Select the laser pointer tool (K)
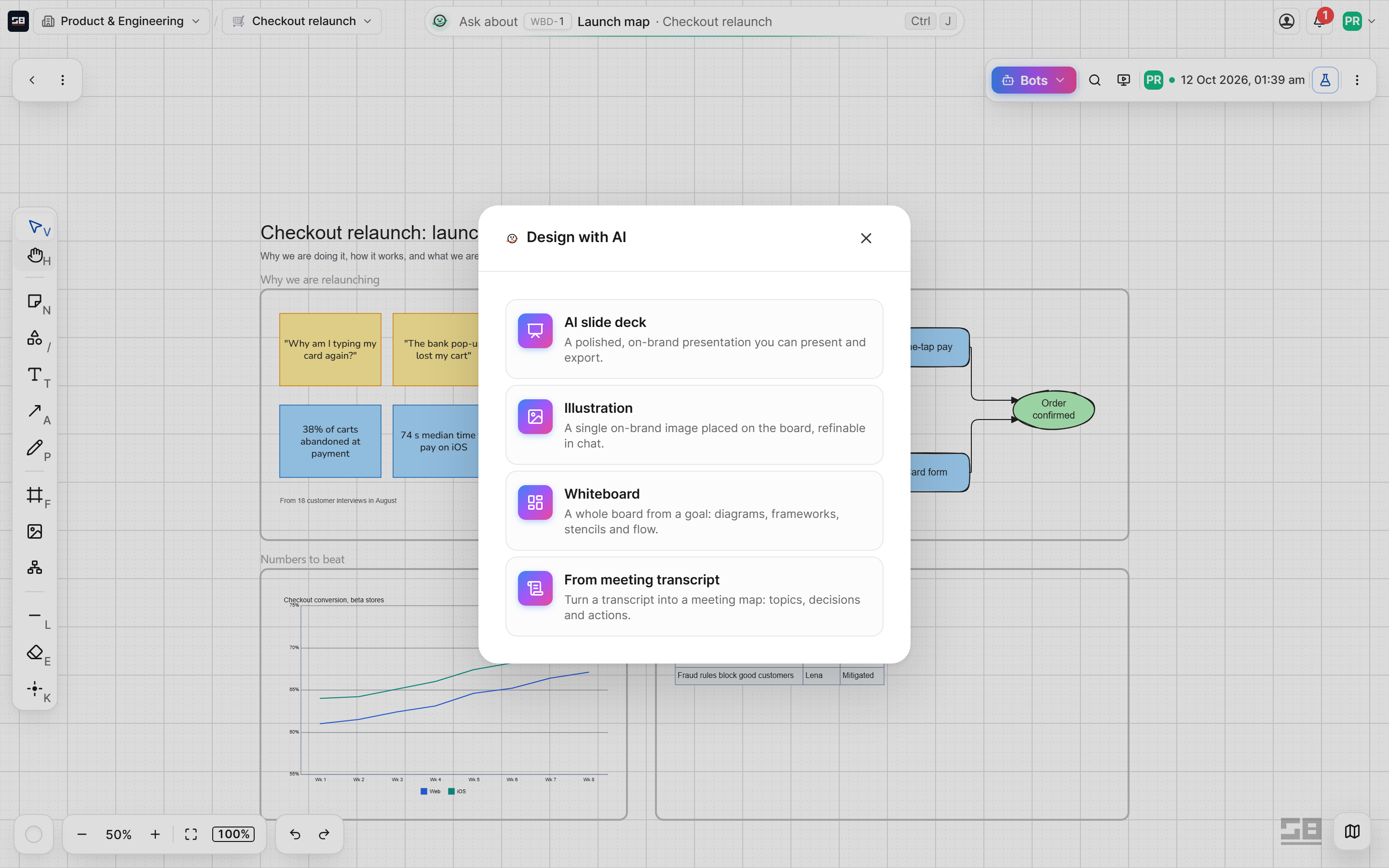 pos(35,689)
